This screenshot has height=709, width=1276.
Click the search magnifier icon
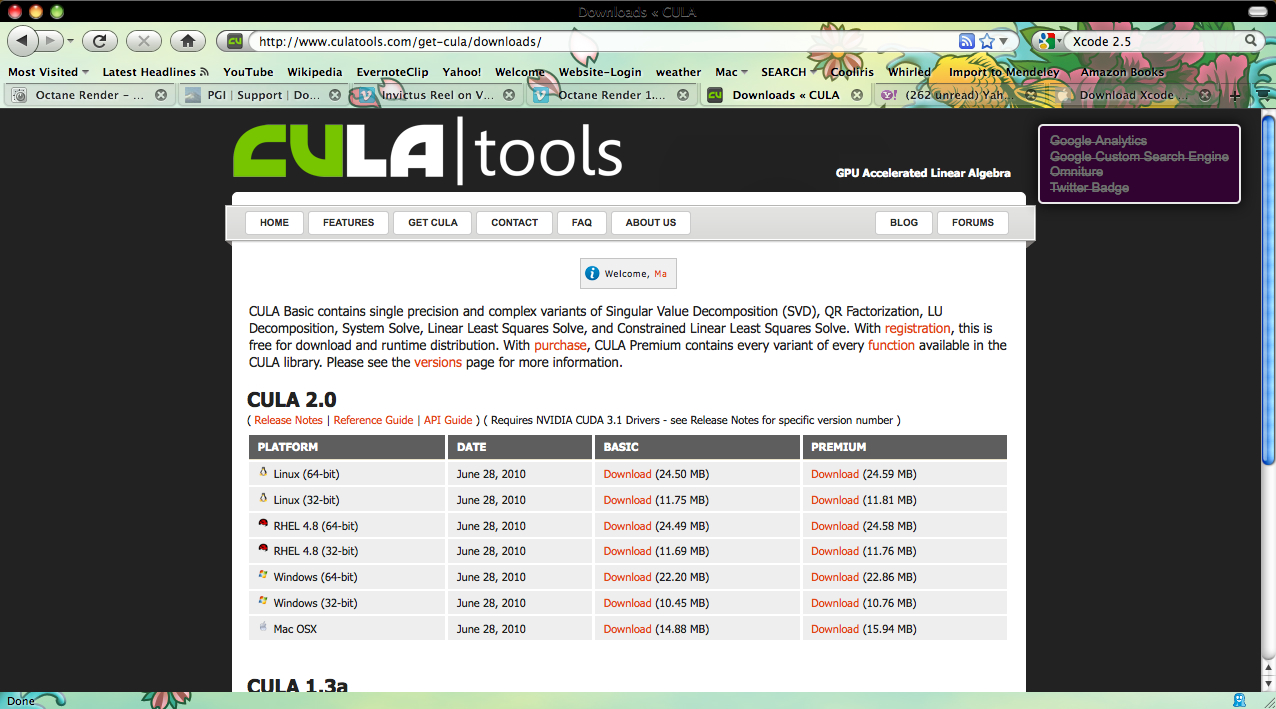1251,41
